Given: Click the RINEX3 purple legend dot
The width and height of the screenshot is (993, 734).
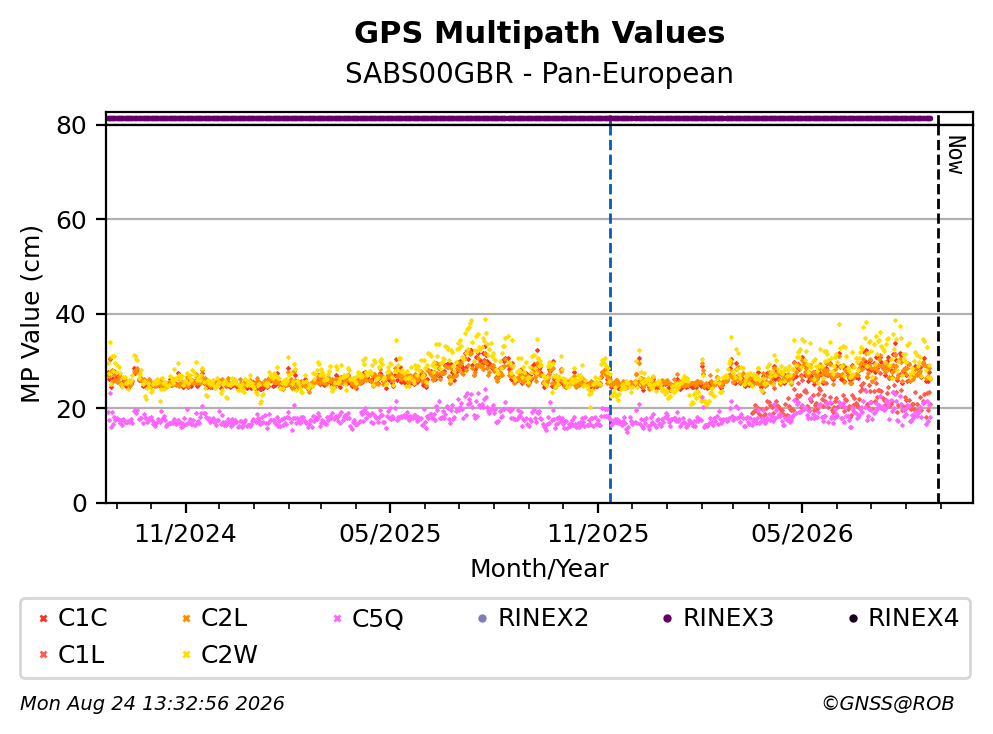Looking at the screenshot, I should tap(667, 618).
